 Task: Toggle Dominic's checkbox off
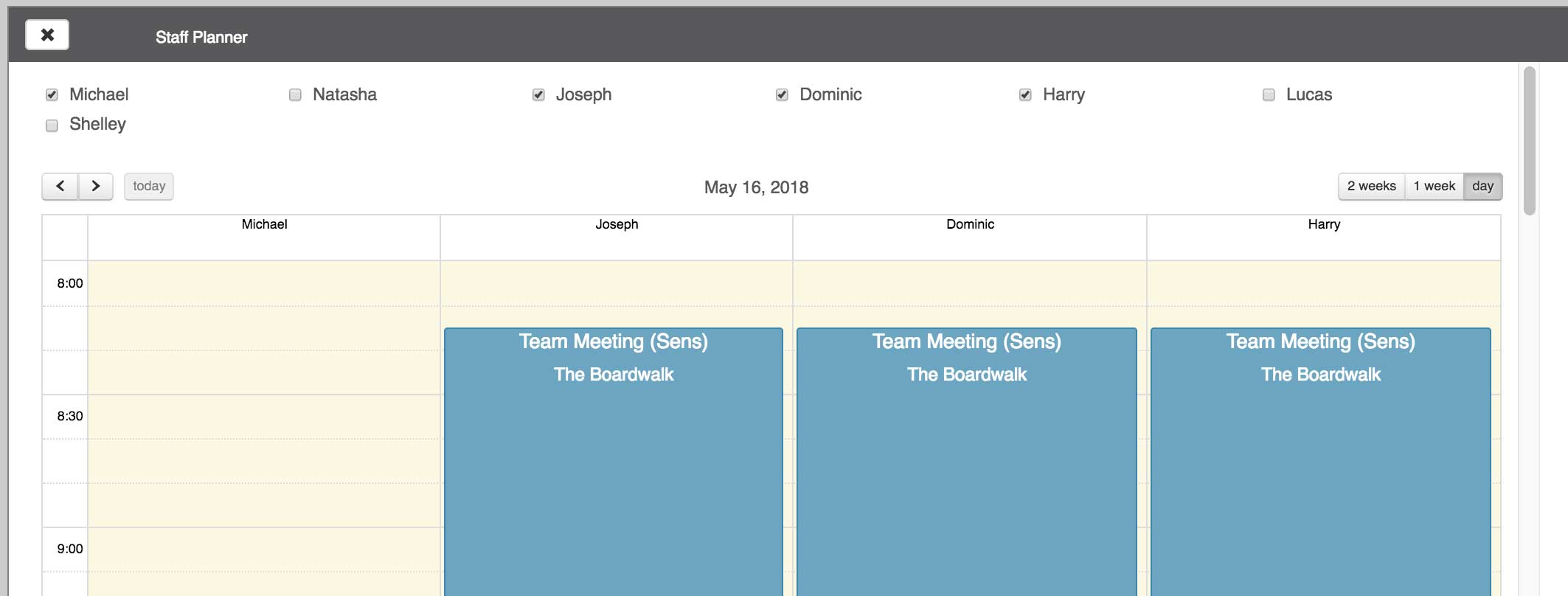tap(782, 95)
